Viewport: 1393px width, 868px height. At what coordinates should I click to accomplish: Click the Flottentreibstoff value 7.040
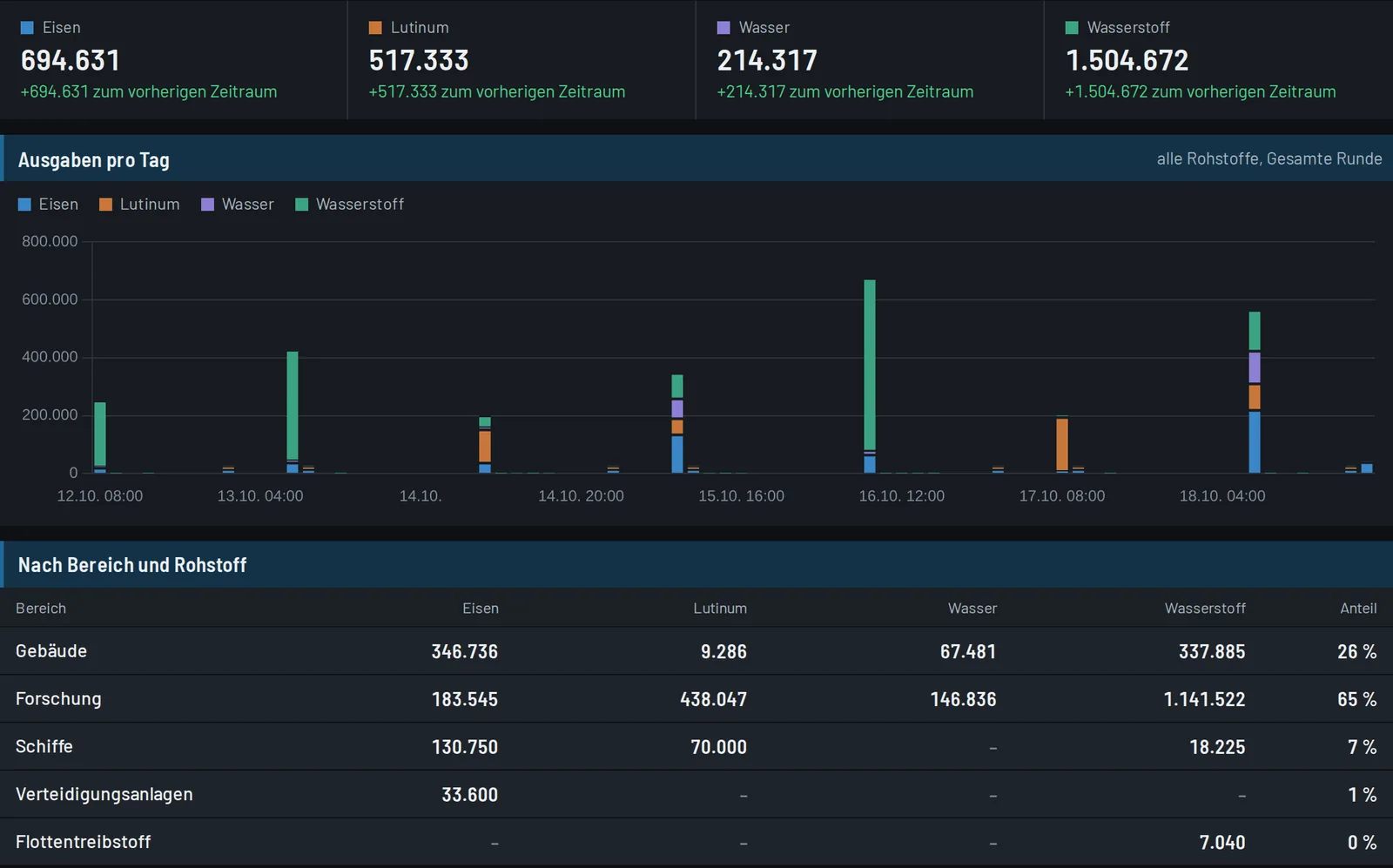pos(1222,842)
